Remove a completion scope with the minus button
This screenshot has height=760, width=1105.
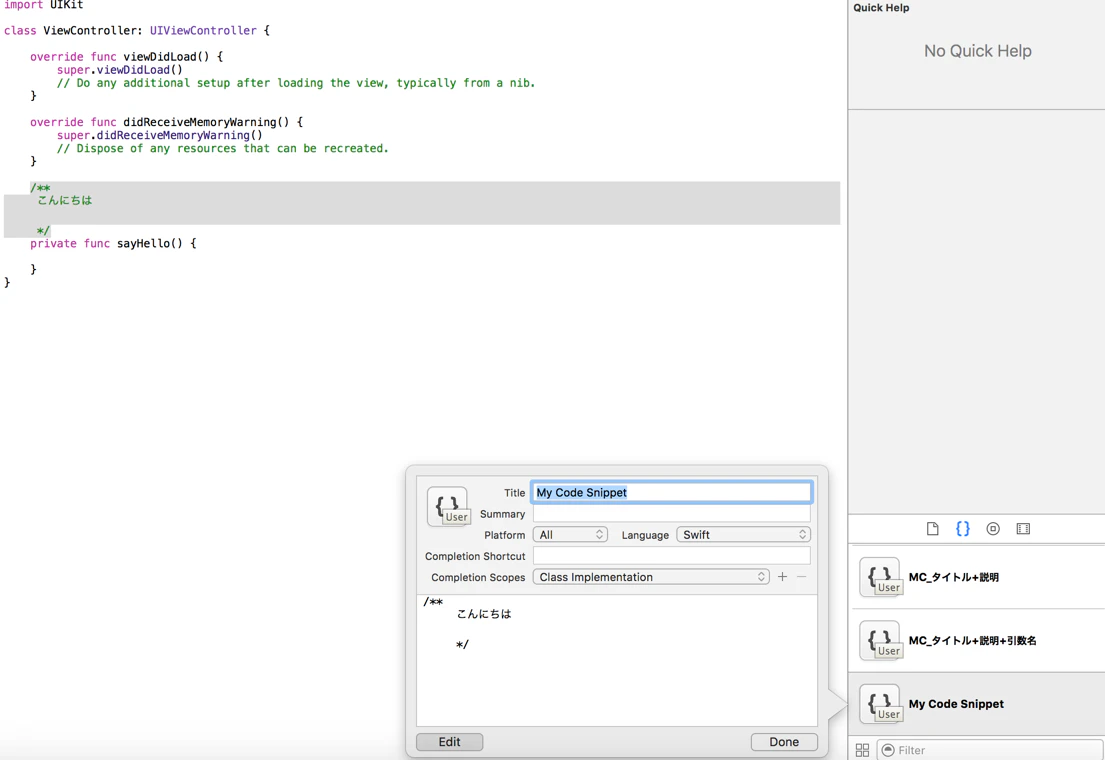[801, 577]
